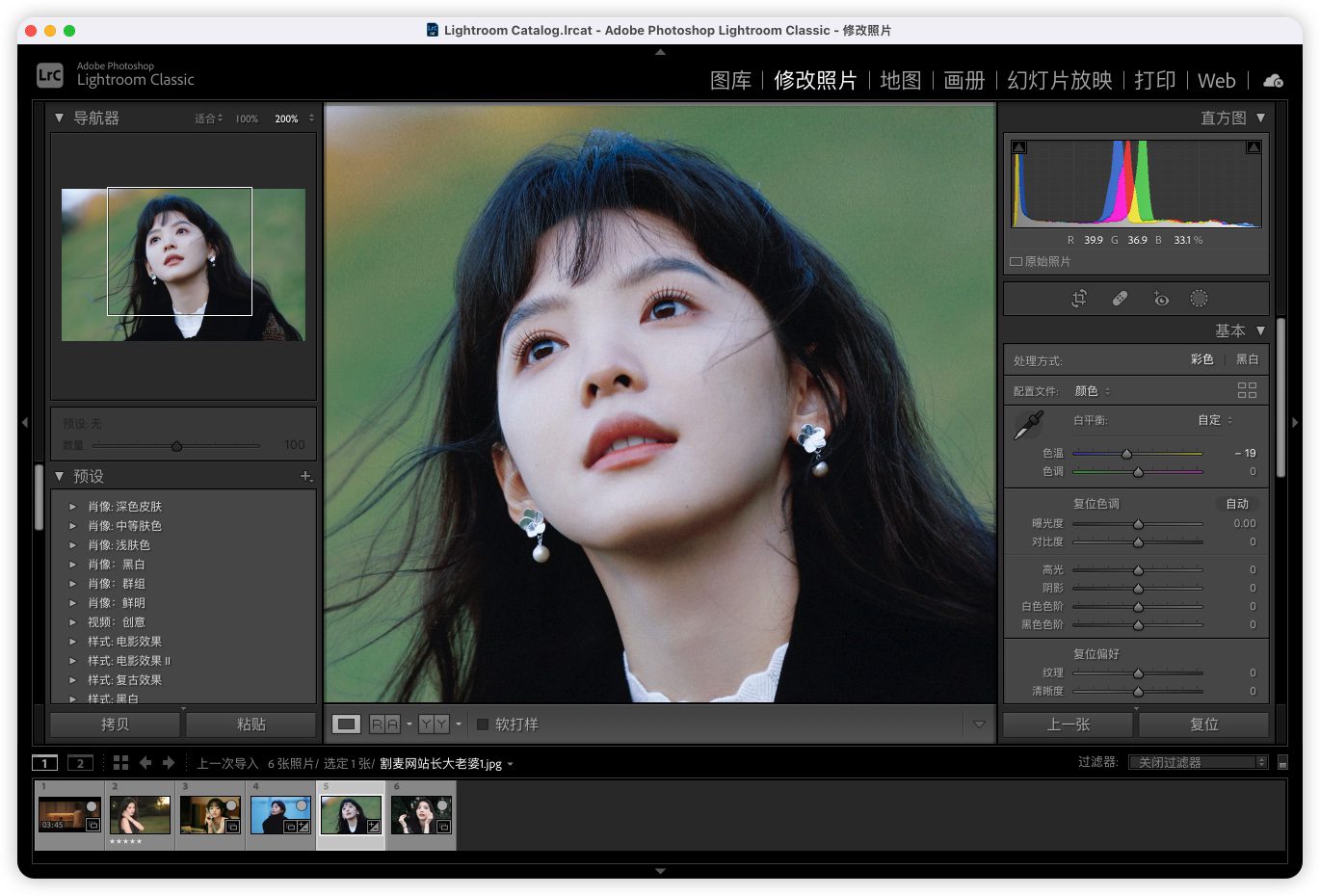
Task: Switch to the 图库 module
Action: pyautogui.click(x=730, y=81)
